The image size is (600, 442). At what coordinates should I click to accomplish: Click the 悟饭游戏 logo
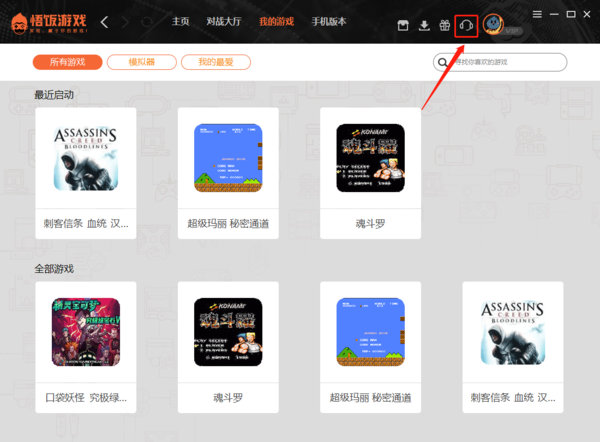[49, 23]
